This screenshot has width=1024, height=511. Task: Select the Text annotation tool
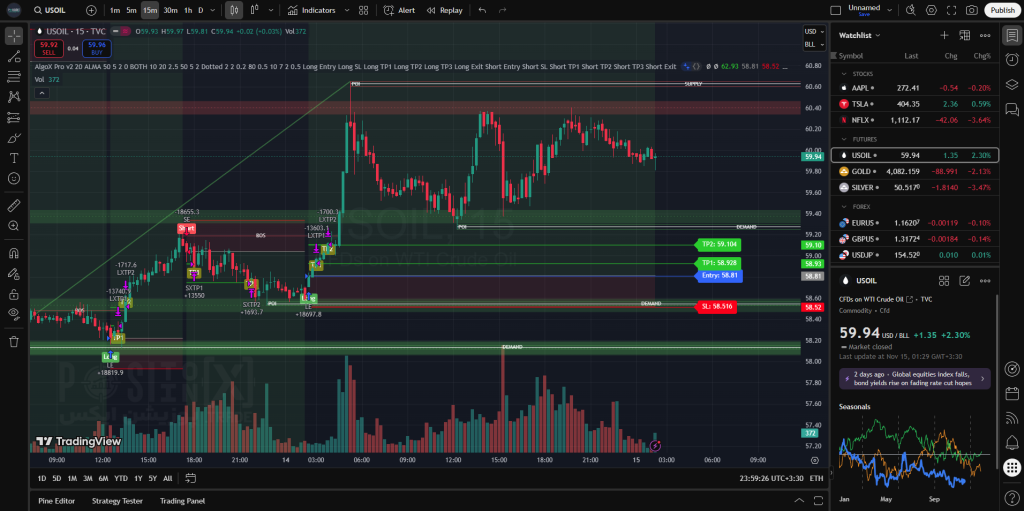[14, 158]
